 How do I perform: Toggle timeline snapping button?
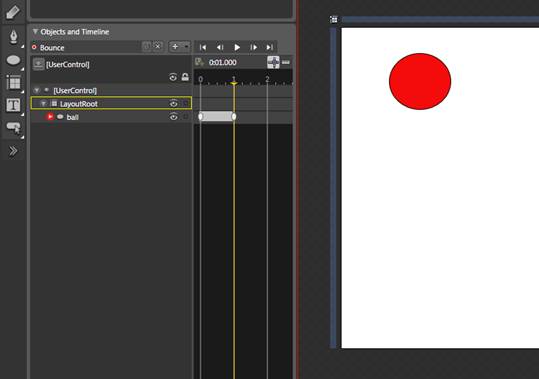coord(273,62)
